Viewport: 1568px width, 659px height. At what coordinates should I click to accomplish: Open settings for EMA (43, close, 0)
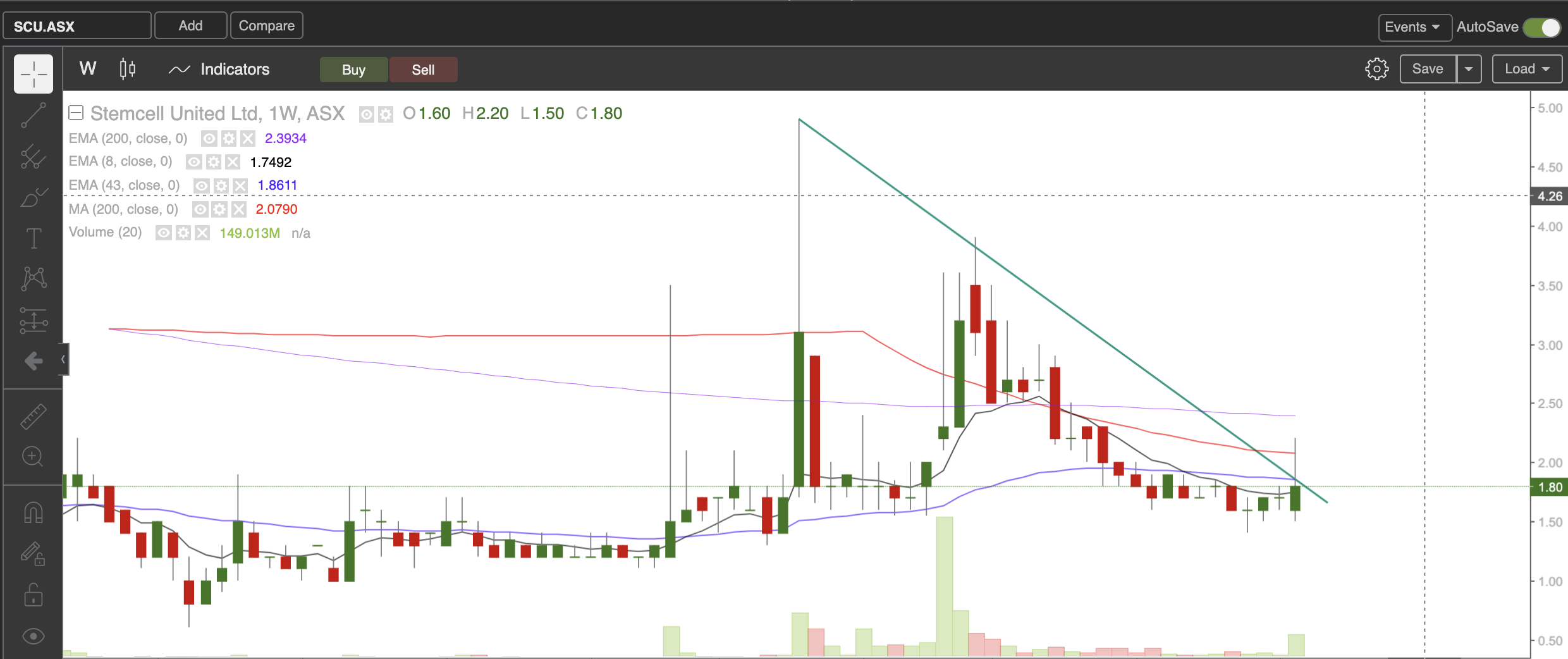tap(221, 185)
